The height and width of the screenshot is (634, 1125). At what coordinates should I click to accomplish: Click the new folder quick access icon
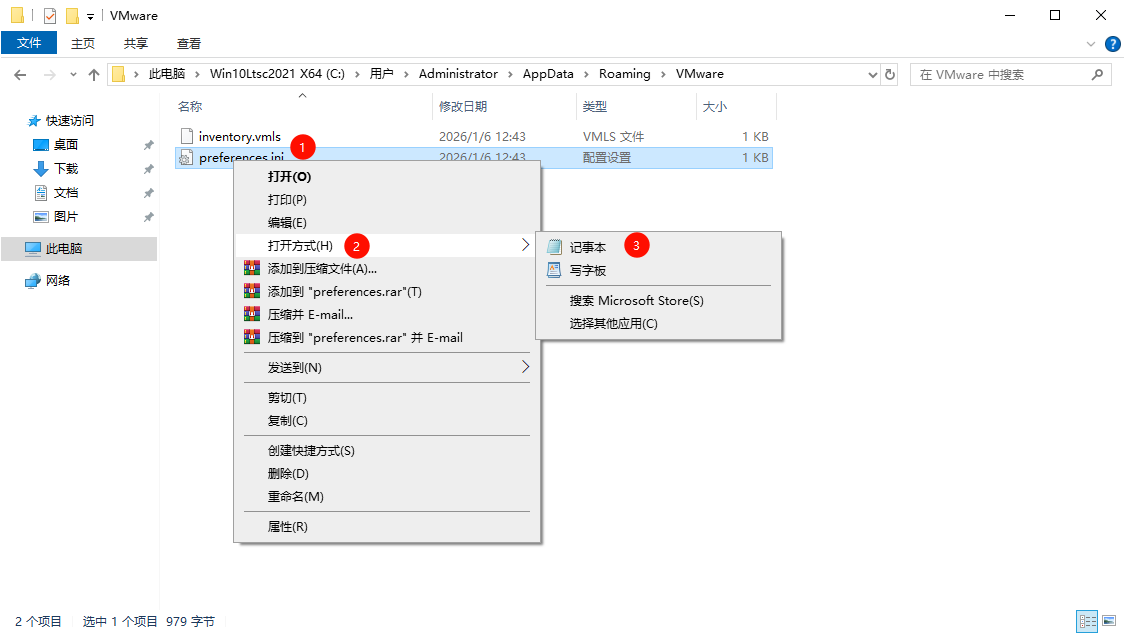72,16
